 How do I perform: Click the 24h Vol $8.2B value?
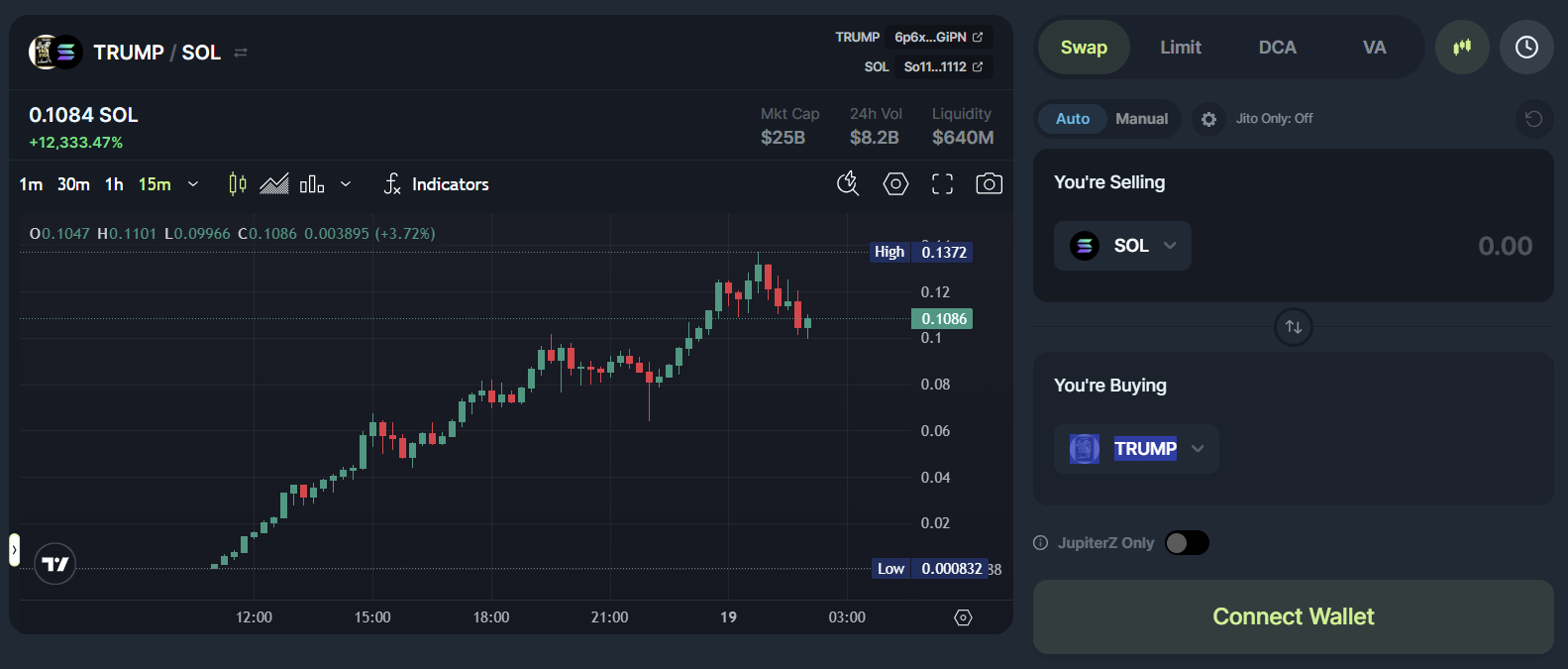[875, 138]
